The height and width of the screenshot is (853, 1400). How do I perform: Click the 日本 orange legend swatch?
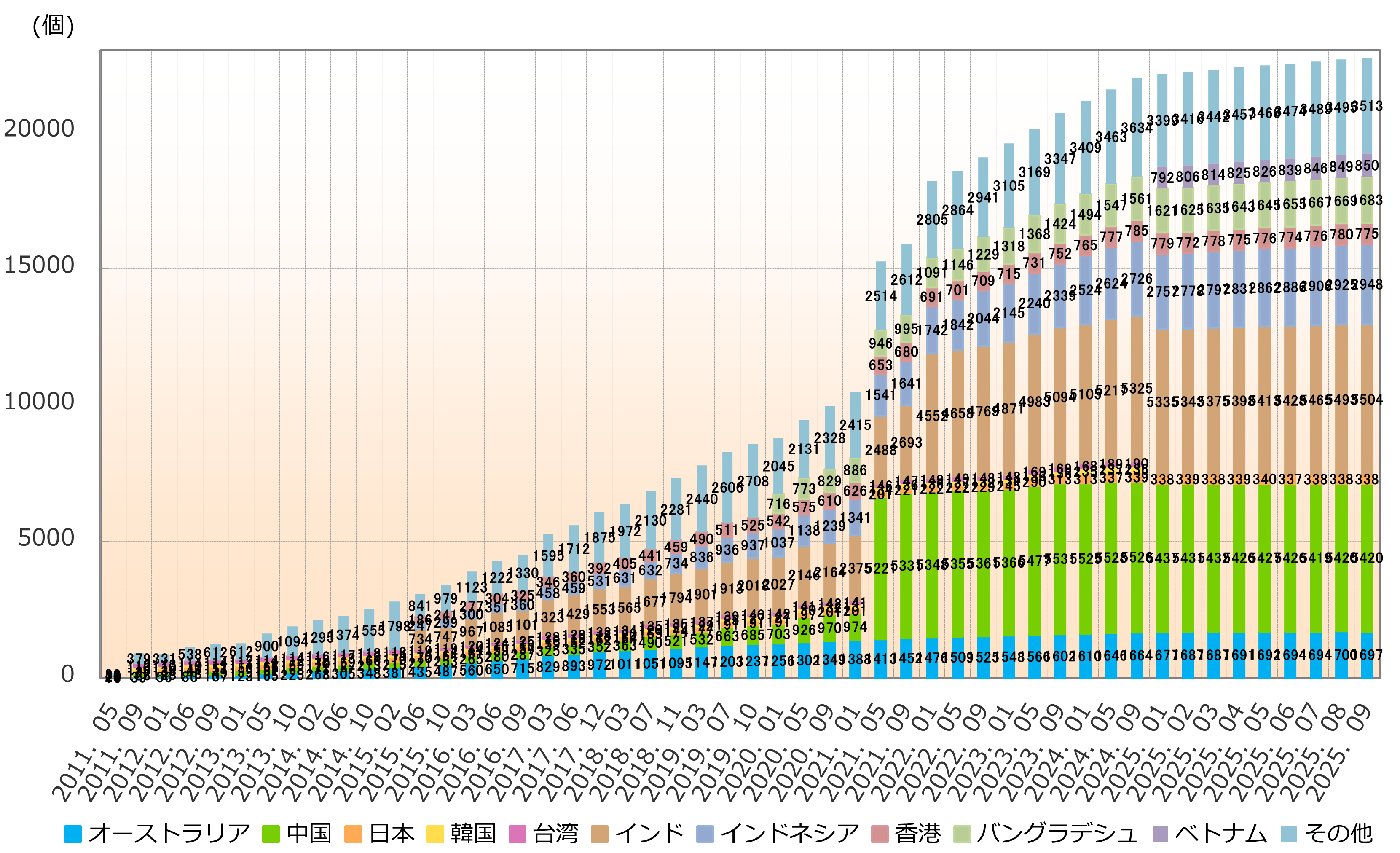point(353,834)
